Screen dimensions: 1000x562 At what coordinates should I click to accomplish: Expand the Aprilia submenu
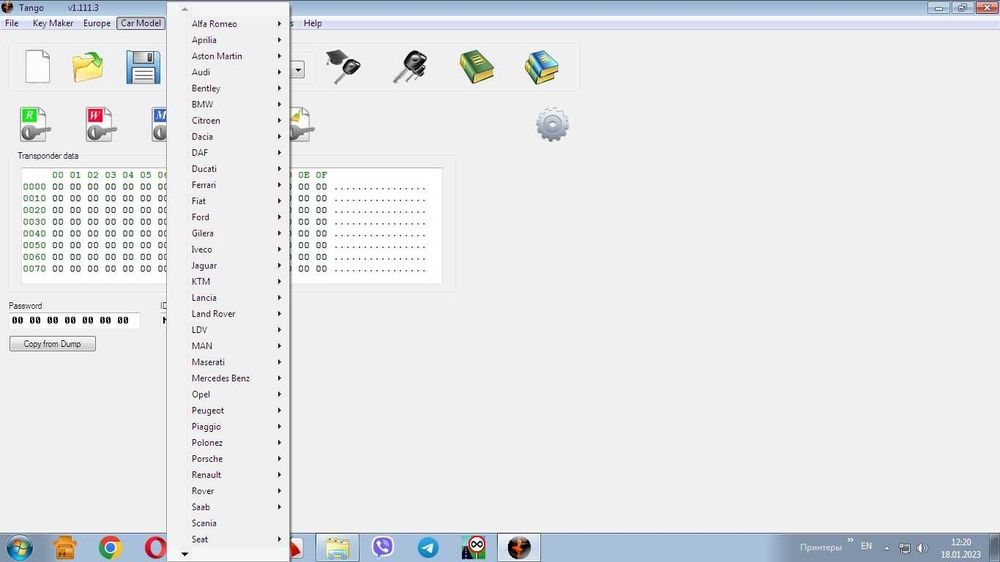[228, 40]
